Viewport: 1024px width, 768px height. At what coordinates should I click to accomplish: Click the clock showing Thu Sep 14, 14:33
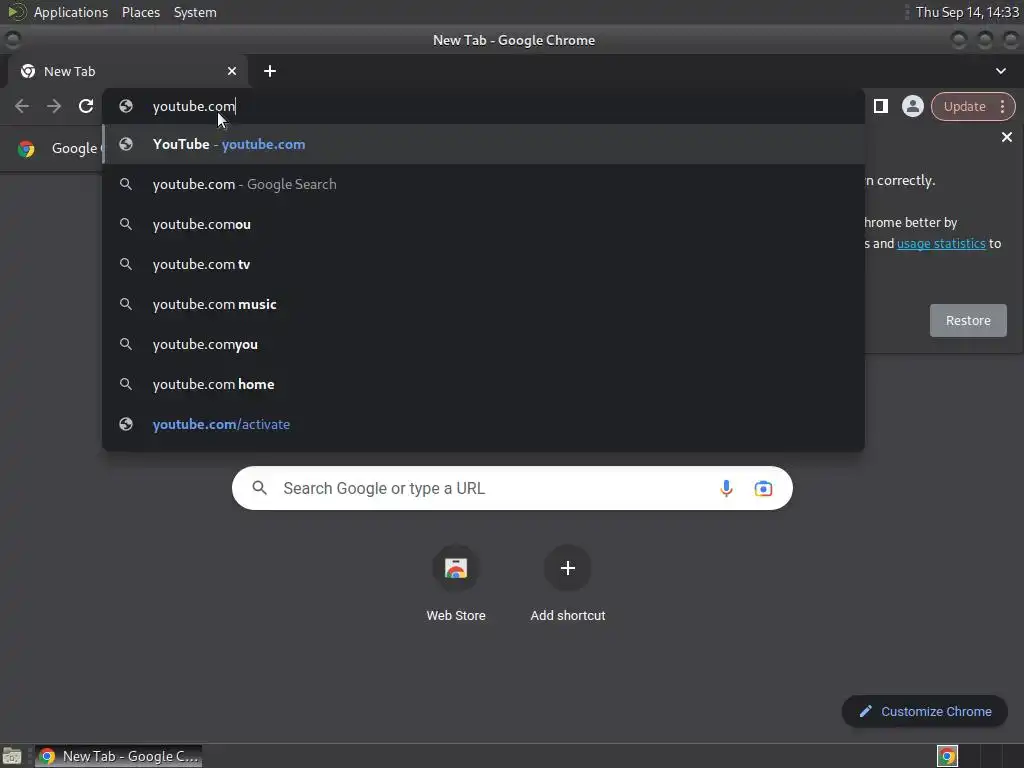point(967,12)
